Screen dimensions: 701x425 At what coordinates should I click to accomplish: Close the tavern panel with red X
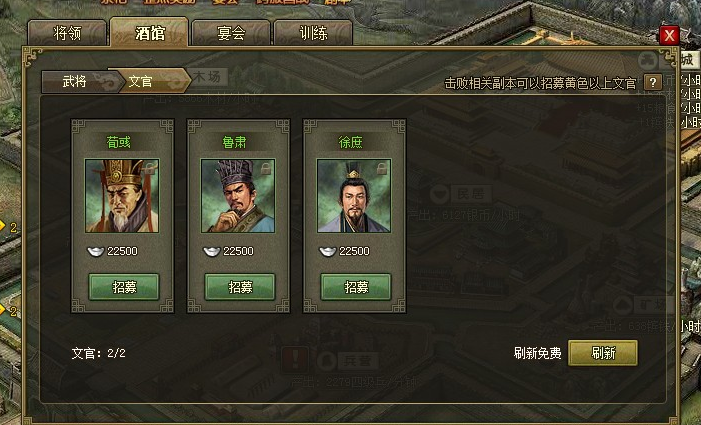[669, 35]
